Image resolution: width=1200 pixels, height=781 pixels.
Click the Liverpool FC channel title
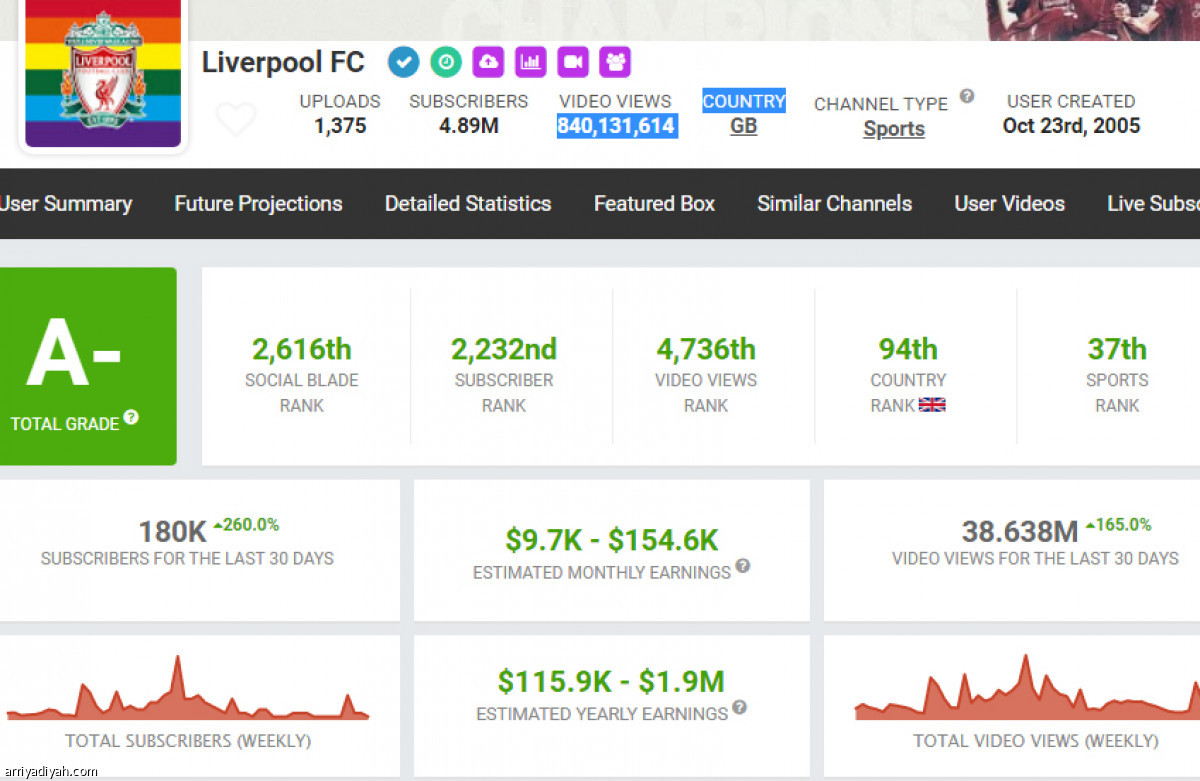tap(283, 62)
